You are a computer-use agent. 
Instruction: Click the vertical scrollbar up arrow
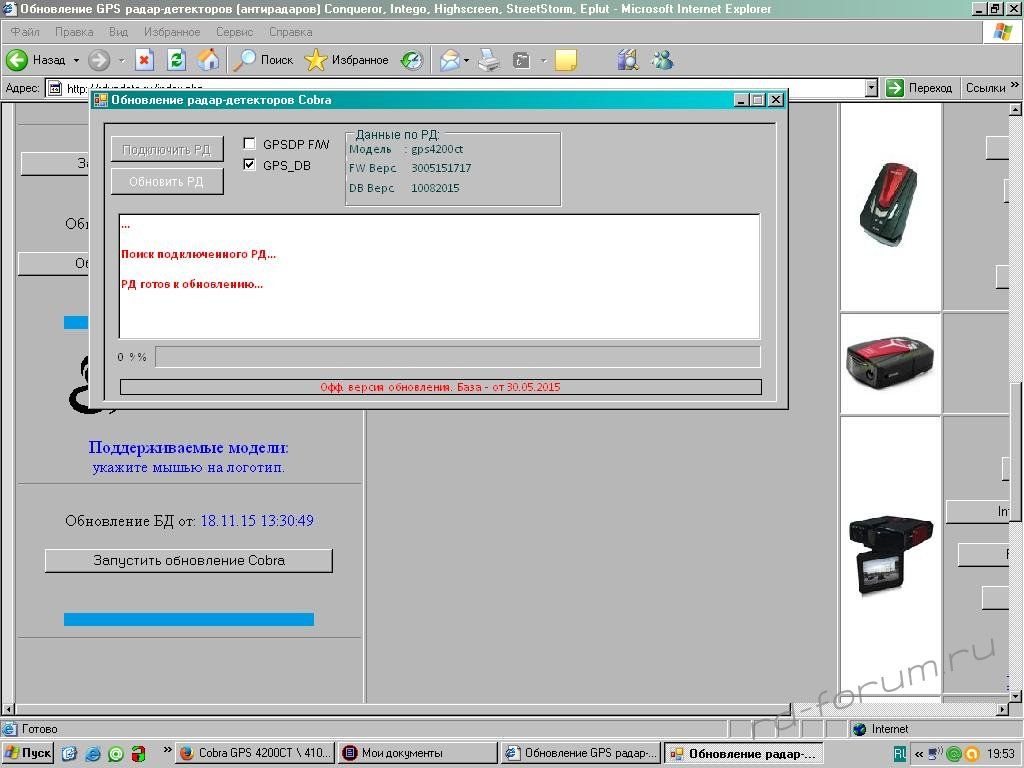click(x=1015, y=110)
